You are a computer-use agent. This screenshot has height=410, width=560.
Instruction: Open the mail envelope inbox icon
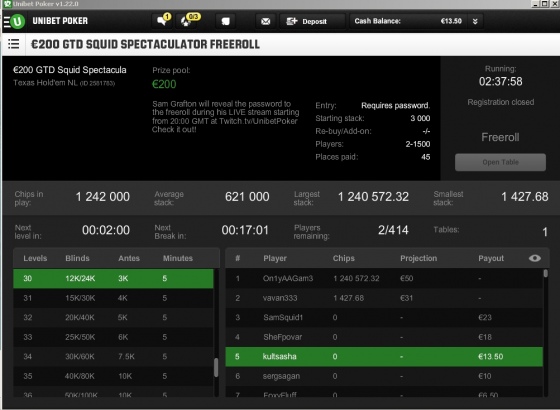pos(265,21)
